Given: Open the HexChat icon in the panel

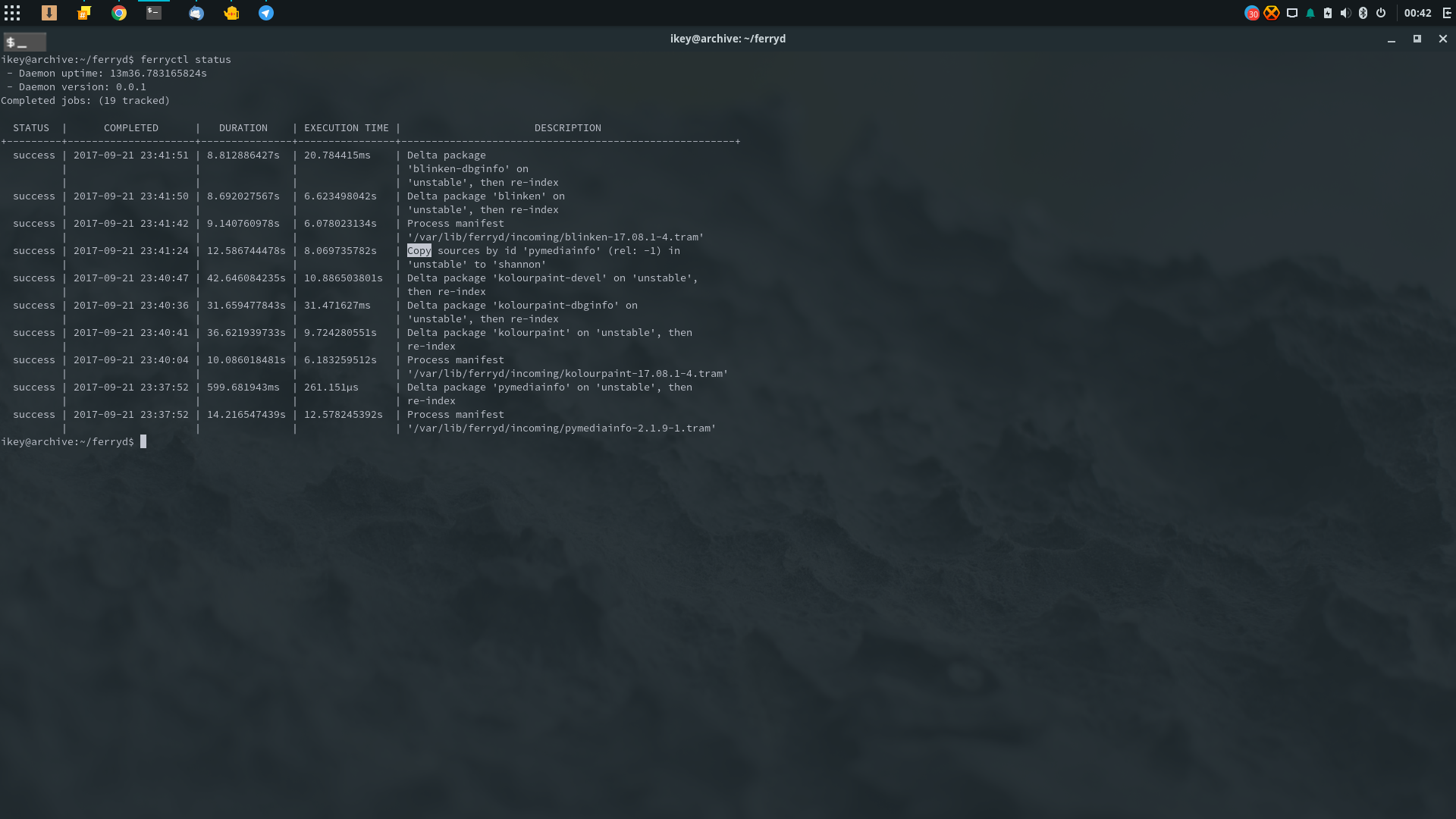Looking at the screenshot, I should [84, 13].
